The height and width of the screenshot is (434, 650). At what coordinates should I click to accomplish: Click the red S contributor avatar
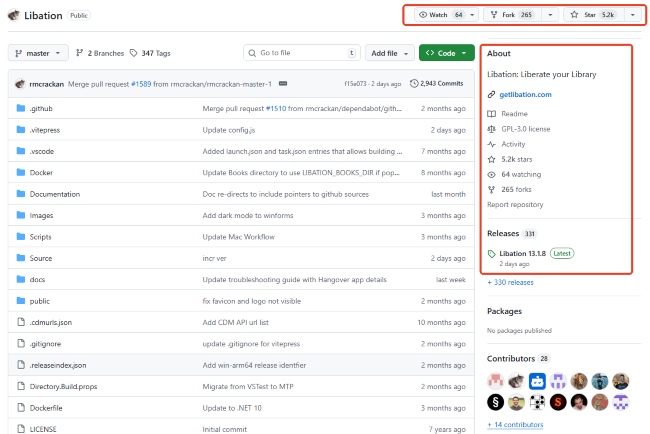[x=558, y=402]
